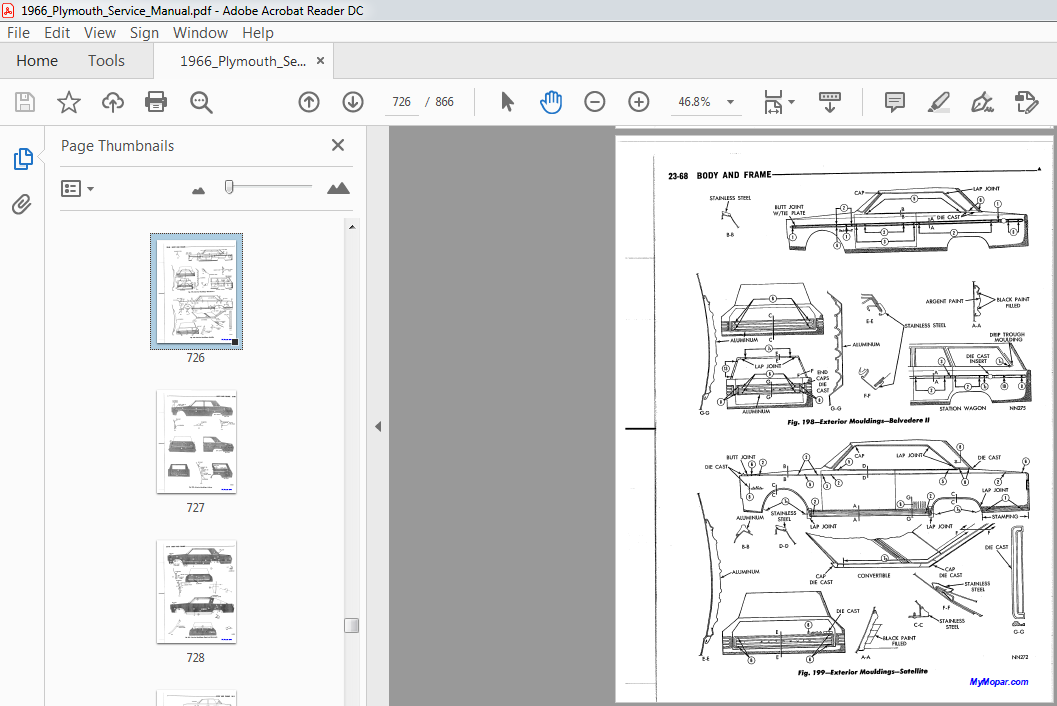Open the Window menu
This screenshot has width=1057, height=706.
coord(200,32)
